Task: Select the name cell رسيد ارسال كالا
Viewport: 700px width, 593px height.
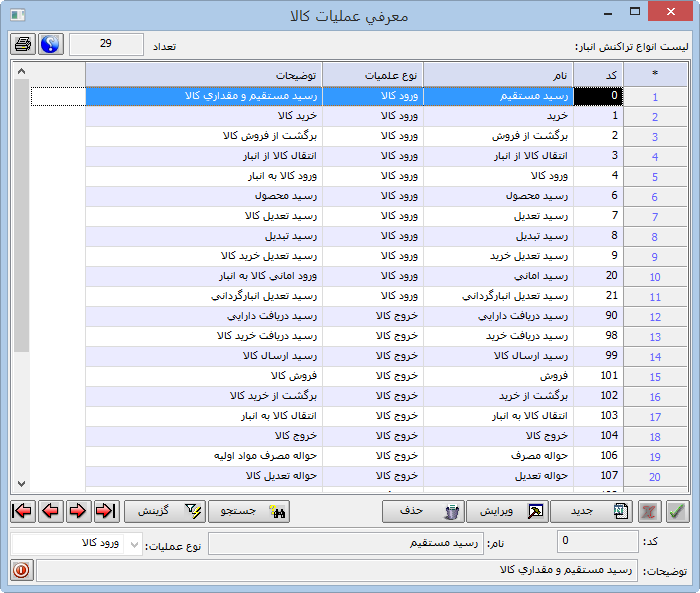Action: 498,356
